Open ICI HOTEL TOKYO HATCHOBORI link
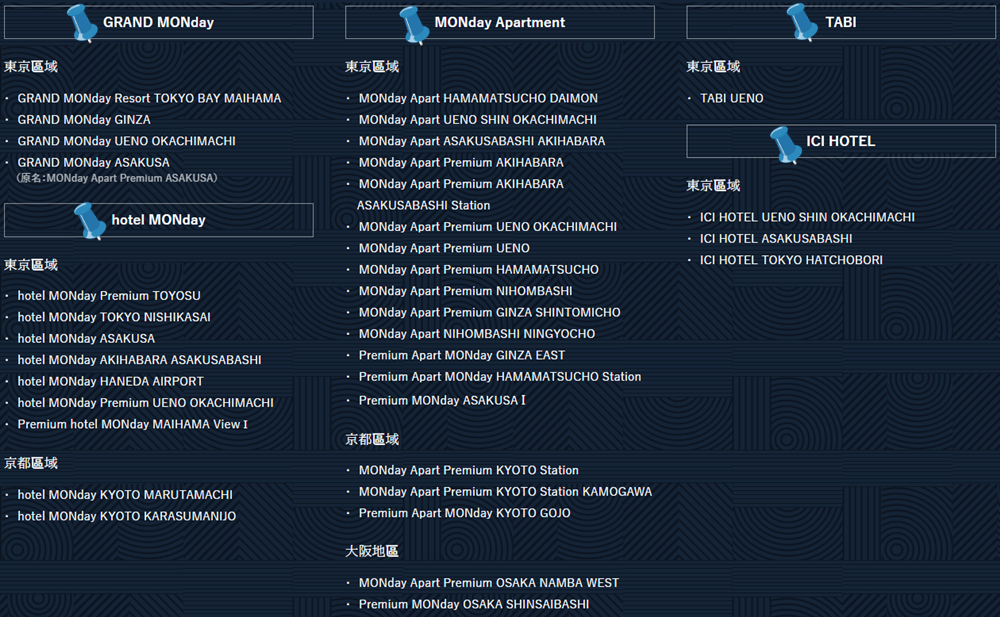 point(791,260)
